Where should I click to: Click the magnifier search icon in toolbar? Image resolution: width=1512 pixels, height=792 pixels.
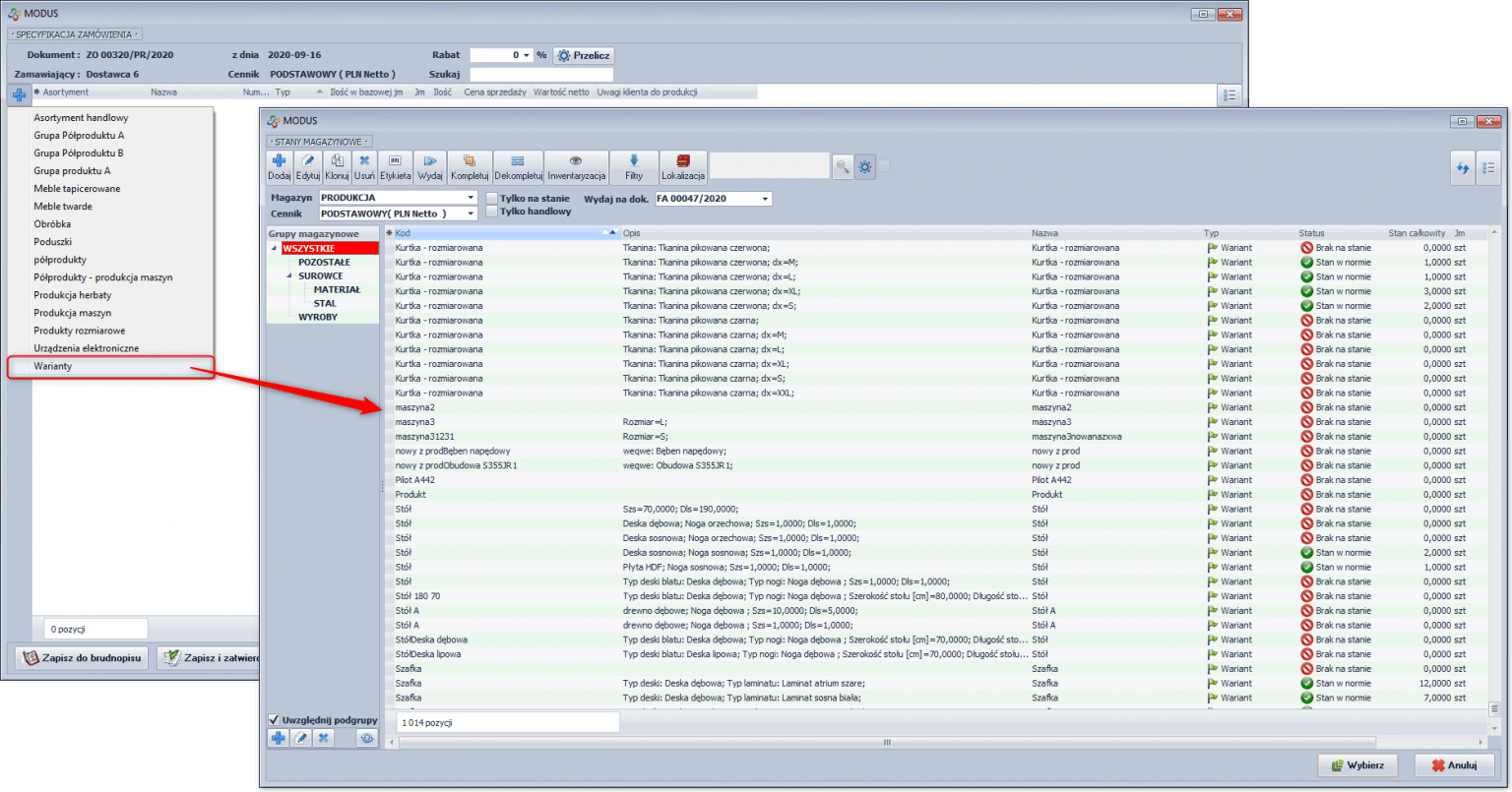click(842, 167)
